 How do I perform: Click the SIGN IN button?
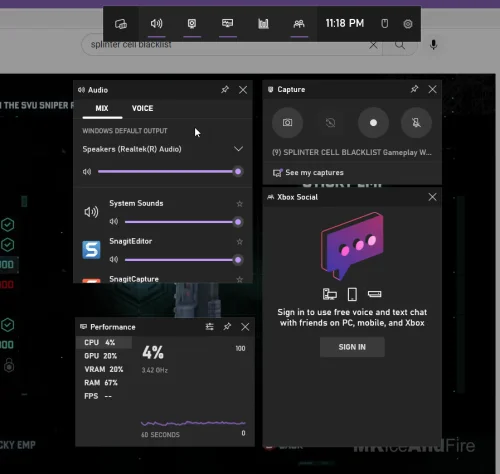click(352, 347)
